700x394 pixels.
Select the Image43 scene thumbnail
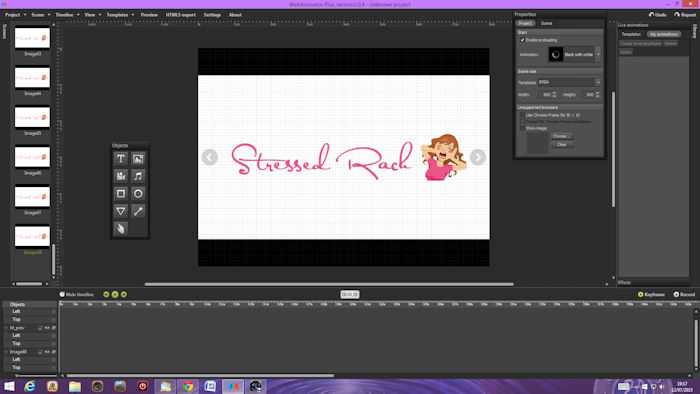coord(32,38)
